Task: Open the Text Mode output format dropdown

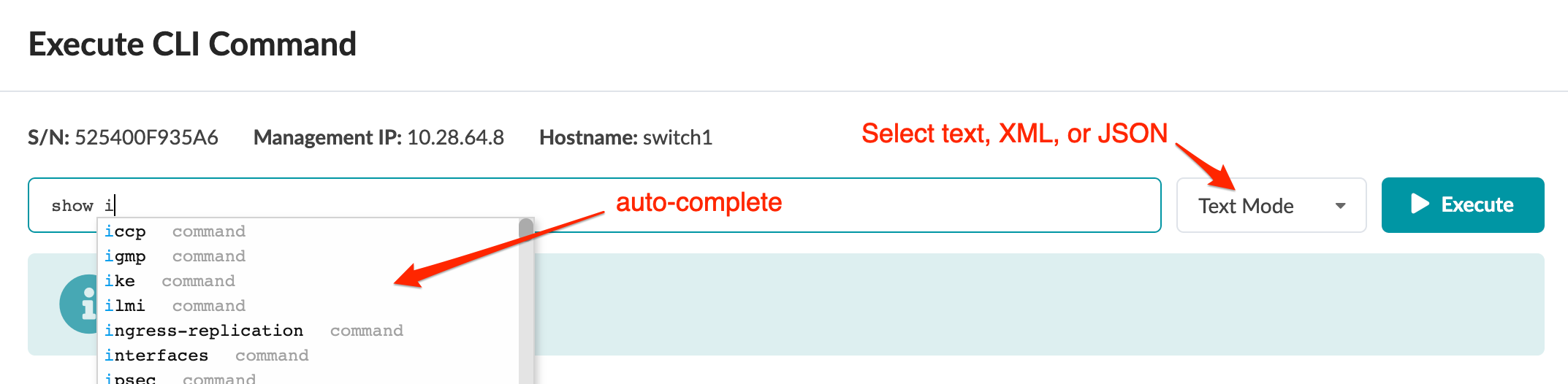Action: [x=1271, y=206]
